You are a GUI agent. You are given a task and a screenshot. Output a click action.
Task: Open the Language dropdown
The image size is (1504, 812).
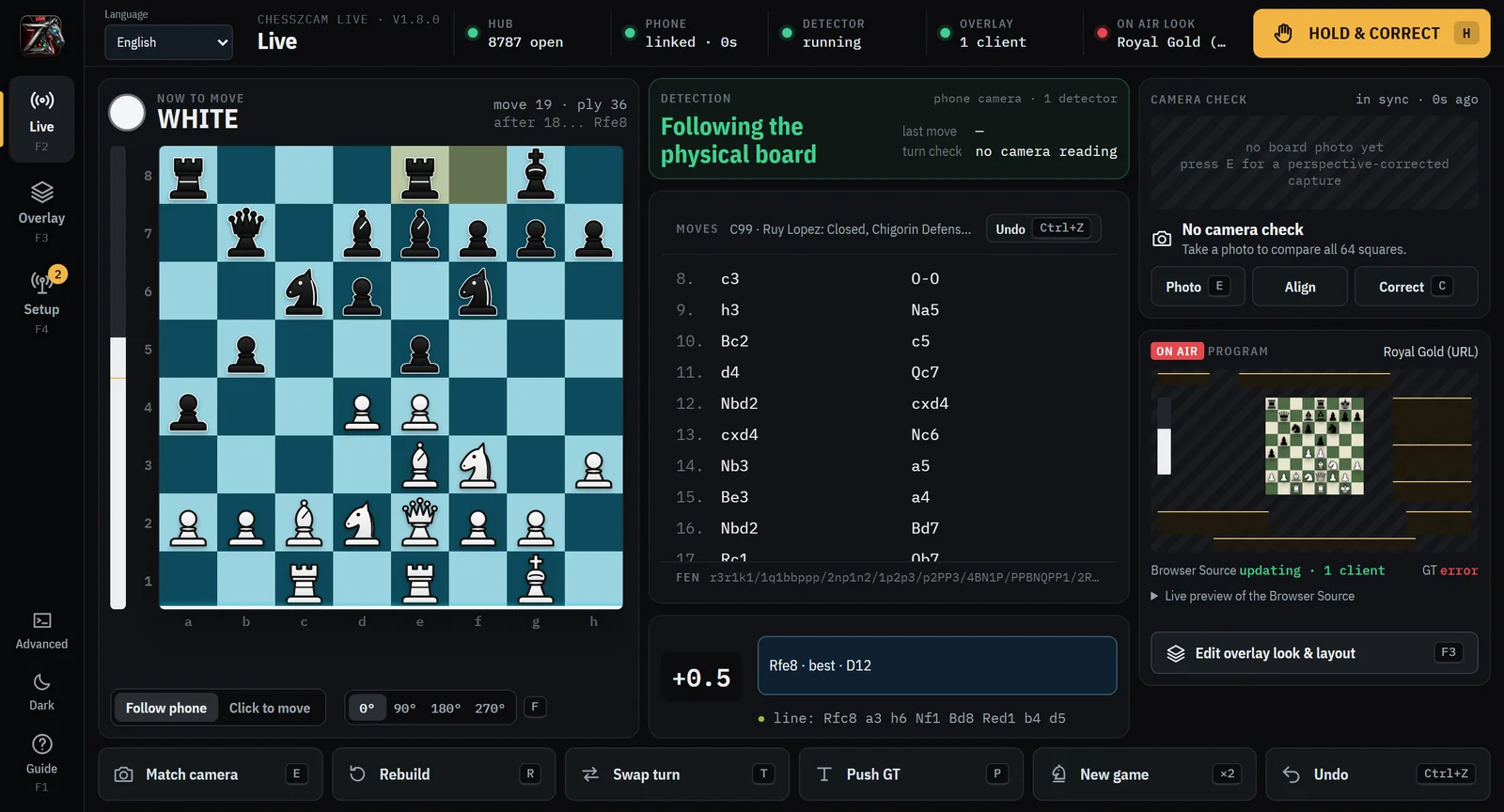pos(169,42)
